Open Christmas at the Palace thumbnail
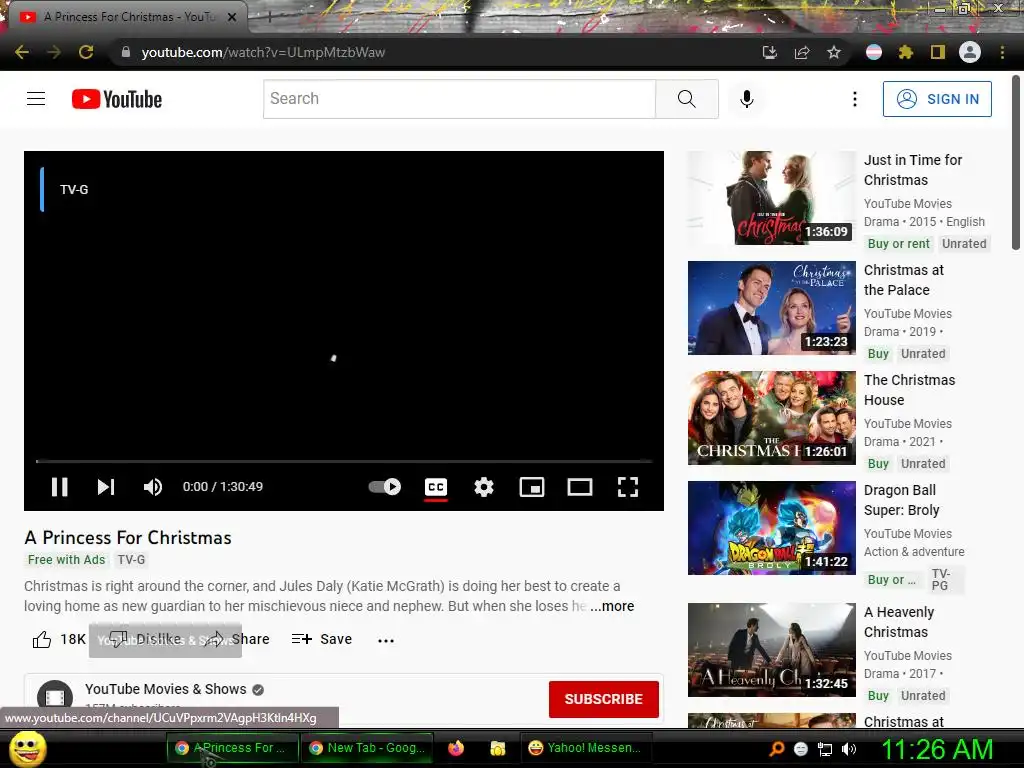 click(771, 308)
